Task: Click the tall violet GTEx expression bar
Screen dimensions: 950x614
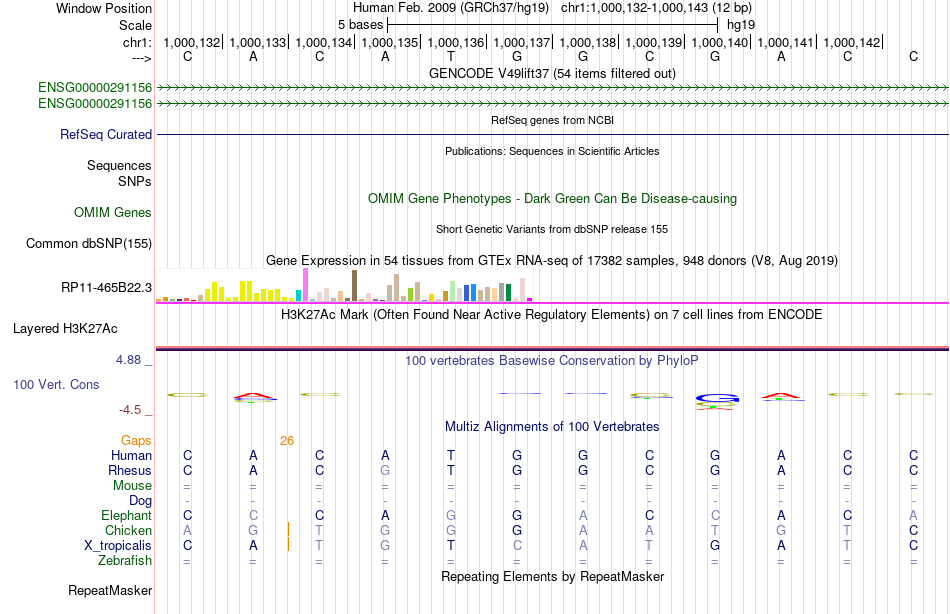Action: (306, 285)
